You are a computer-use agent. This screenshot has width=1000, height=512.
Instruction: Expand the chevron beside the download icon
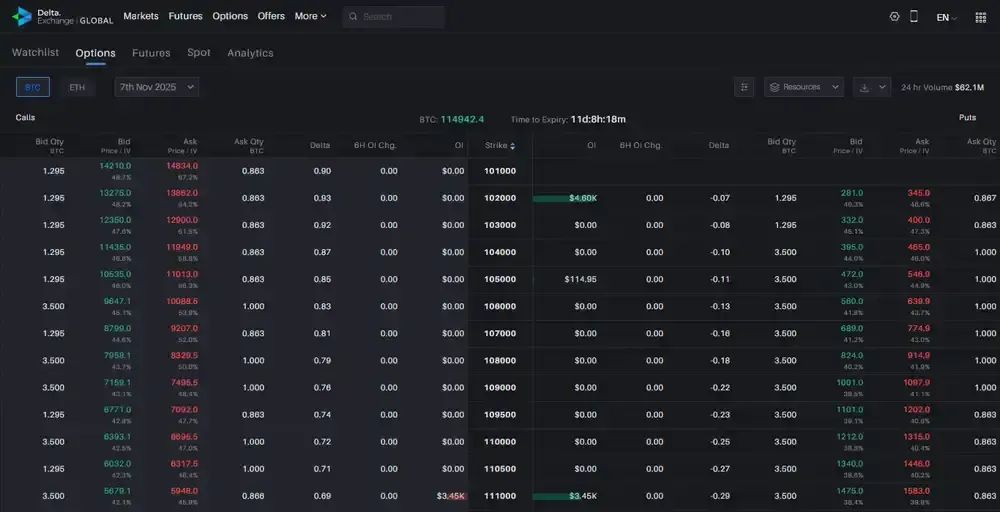[883, 87]
